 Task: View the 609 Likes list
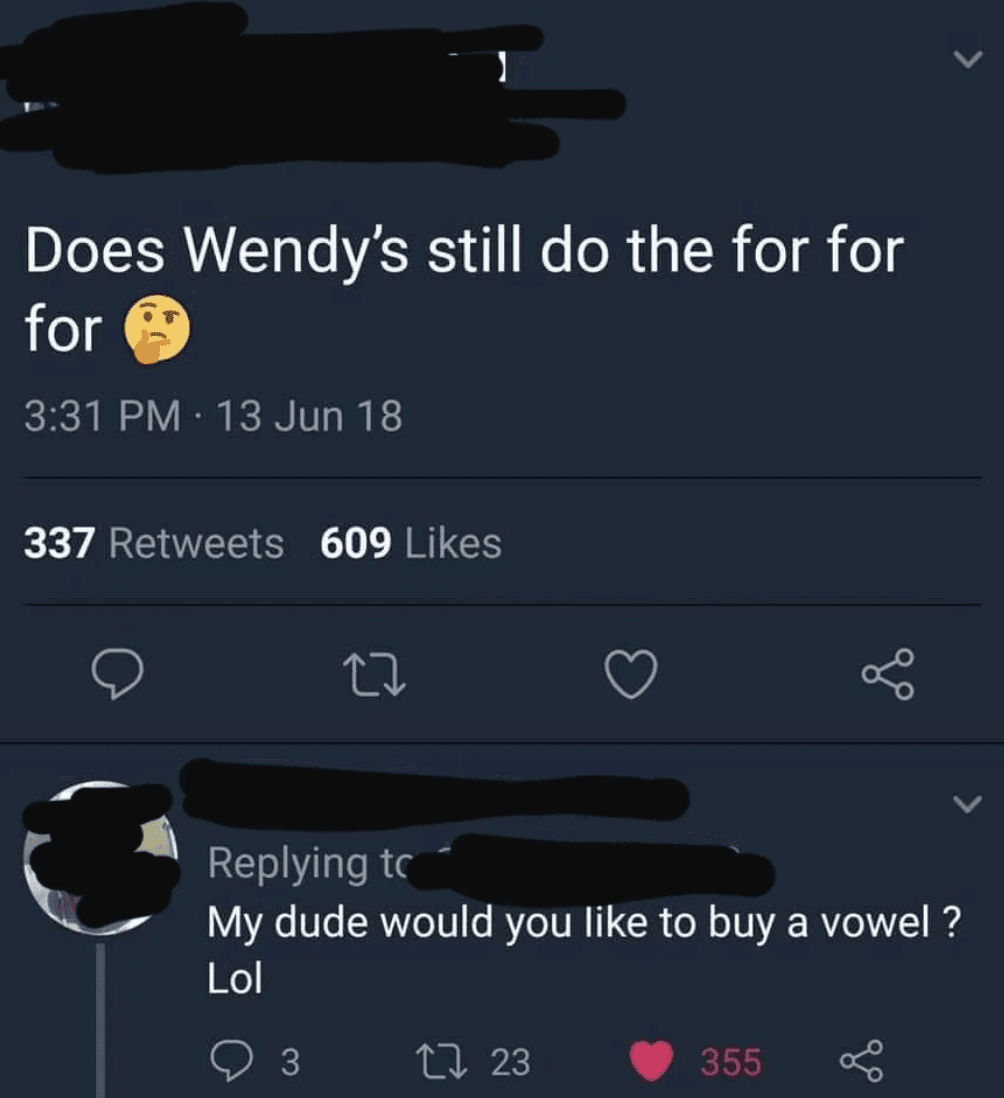click(x=411, y=543)
